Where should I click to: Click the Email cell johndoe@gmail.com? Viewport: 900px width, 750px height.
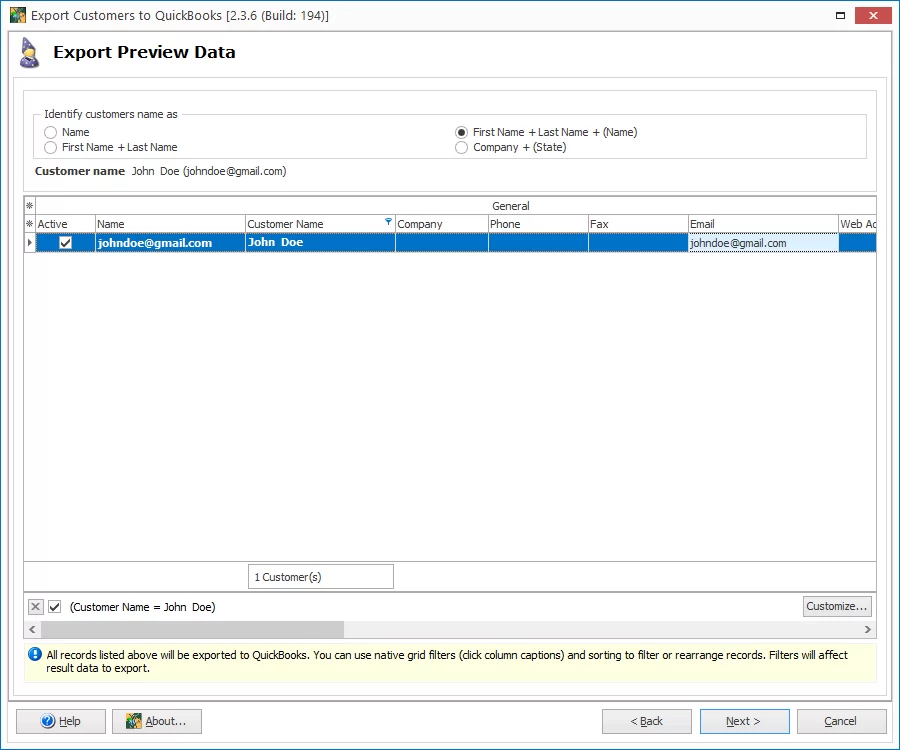[762, 243]
